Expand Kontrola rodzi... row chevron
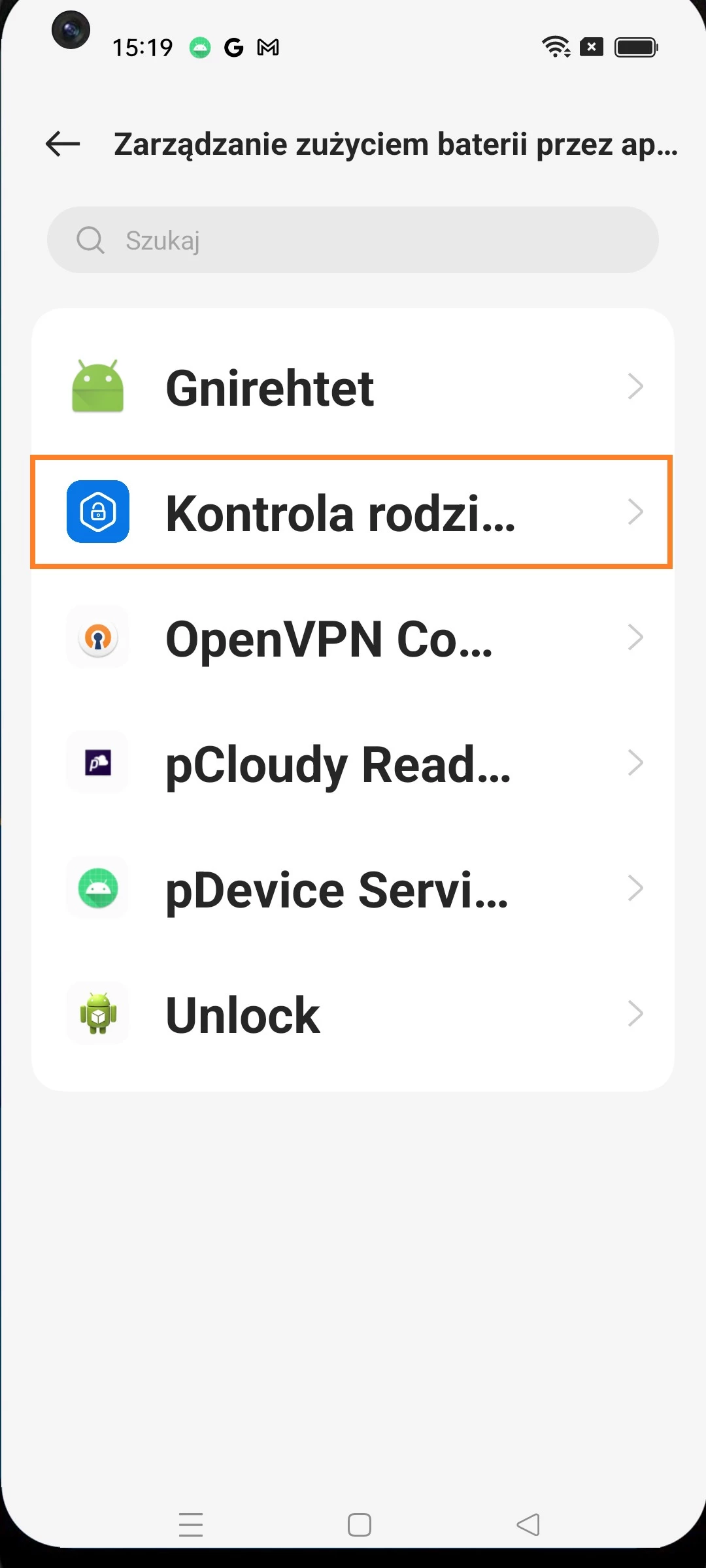The height and width of the screenshot is (1568, 706). click(635, 512)
